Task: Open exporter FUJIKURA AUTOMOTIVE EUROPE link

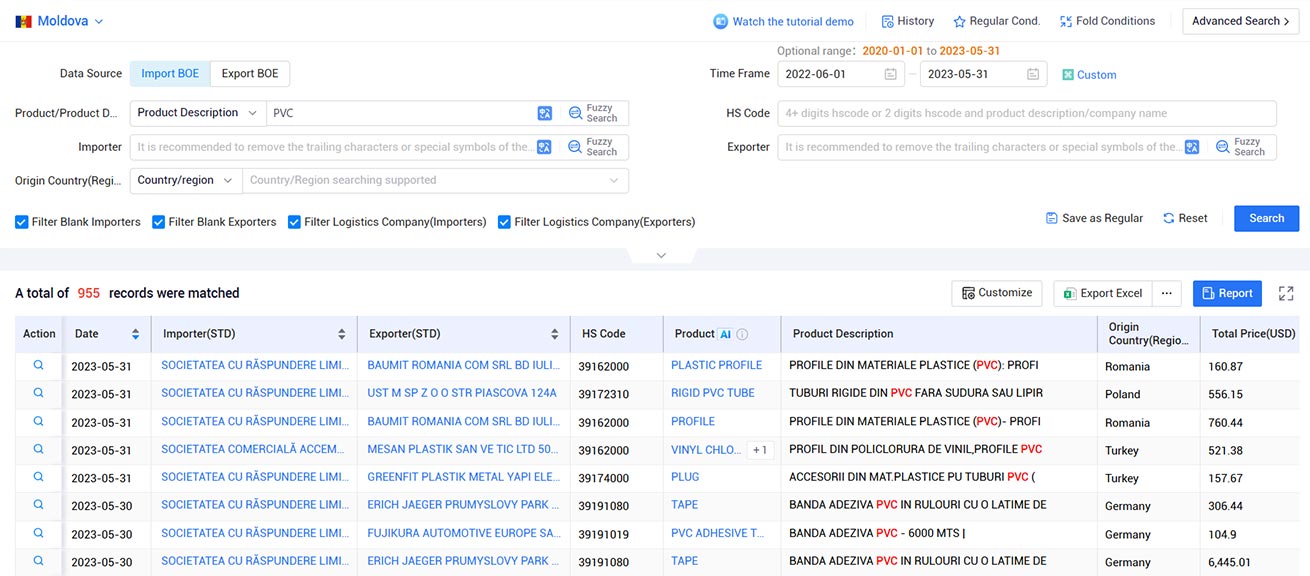Action: coord(464,534)
